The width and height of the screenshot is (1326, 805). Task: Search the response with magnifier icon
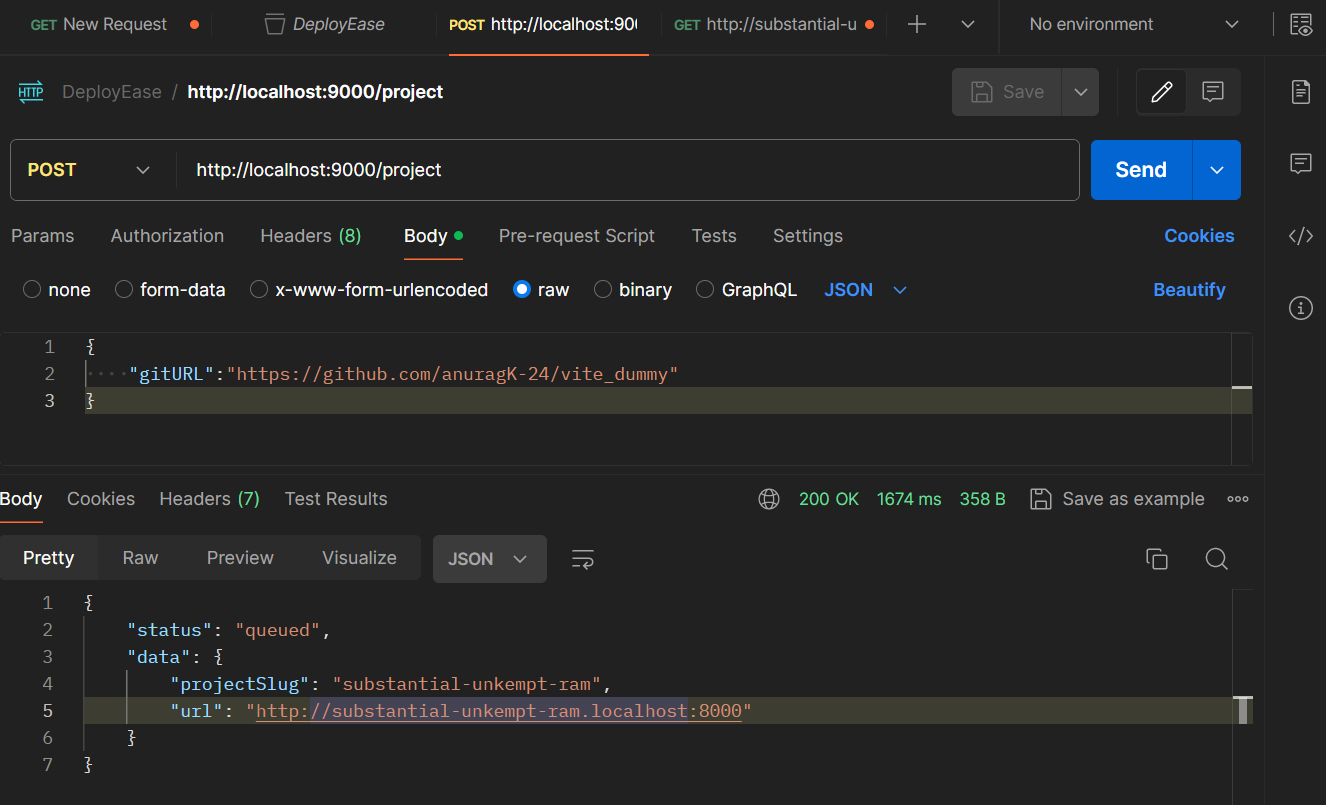(x=1216, y=559)
